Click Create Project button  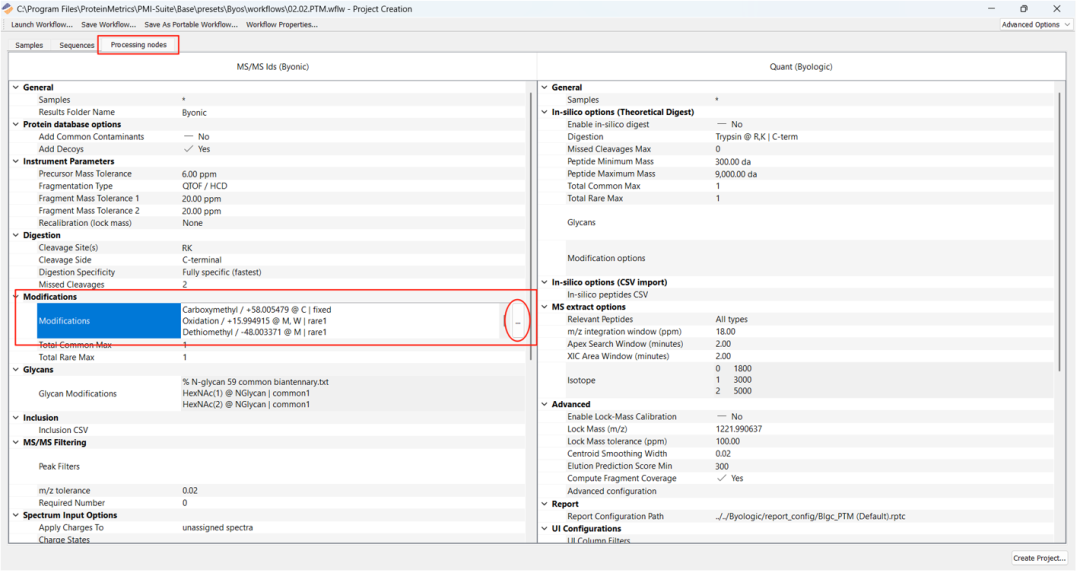[x=1039, y=558]
